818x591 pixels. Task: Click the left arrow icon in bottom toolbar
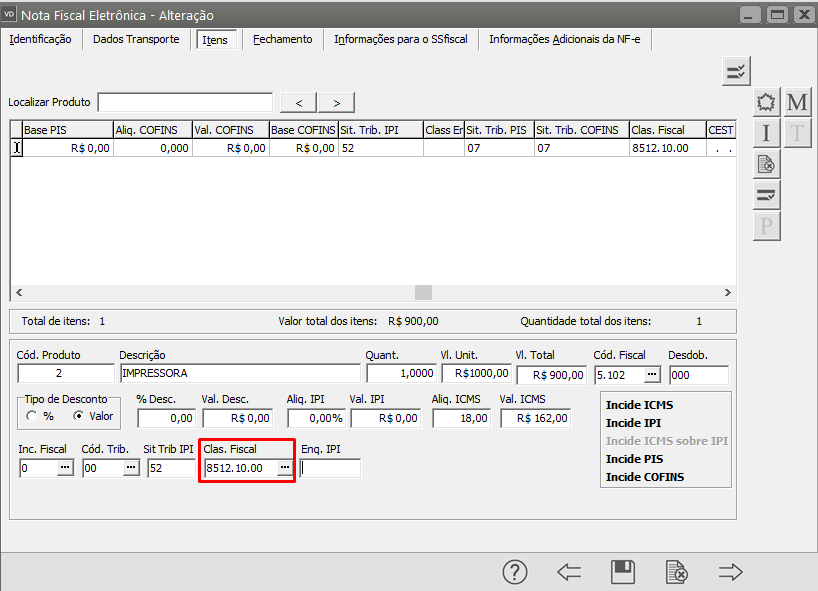(x=569, y=572)
